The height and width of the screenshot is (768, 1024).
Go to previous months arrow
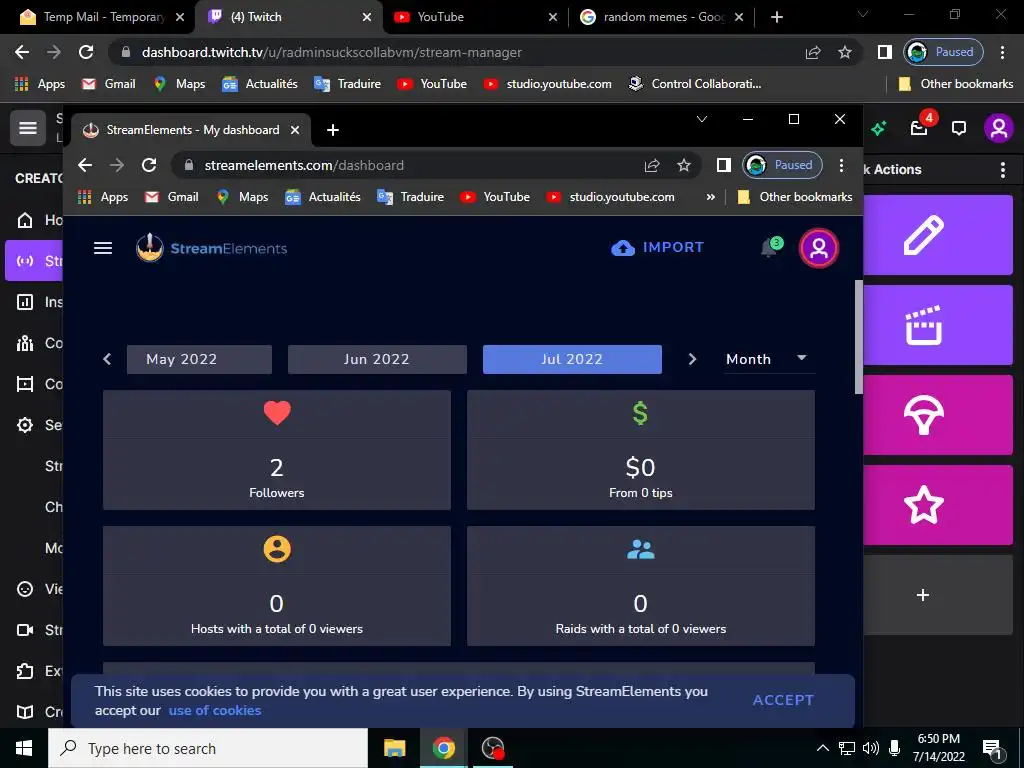coord(107,359)
